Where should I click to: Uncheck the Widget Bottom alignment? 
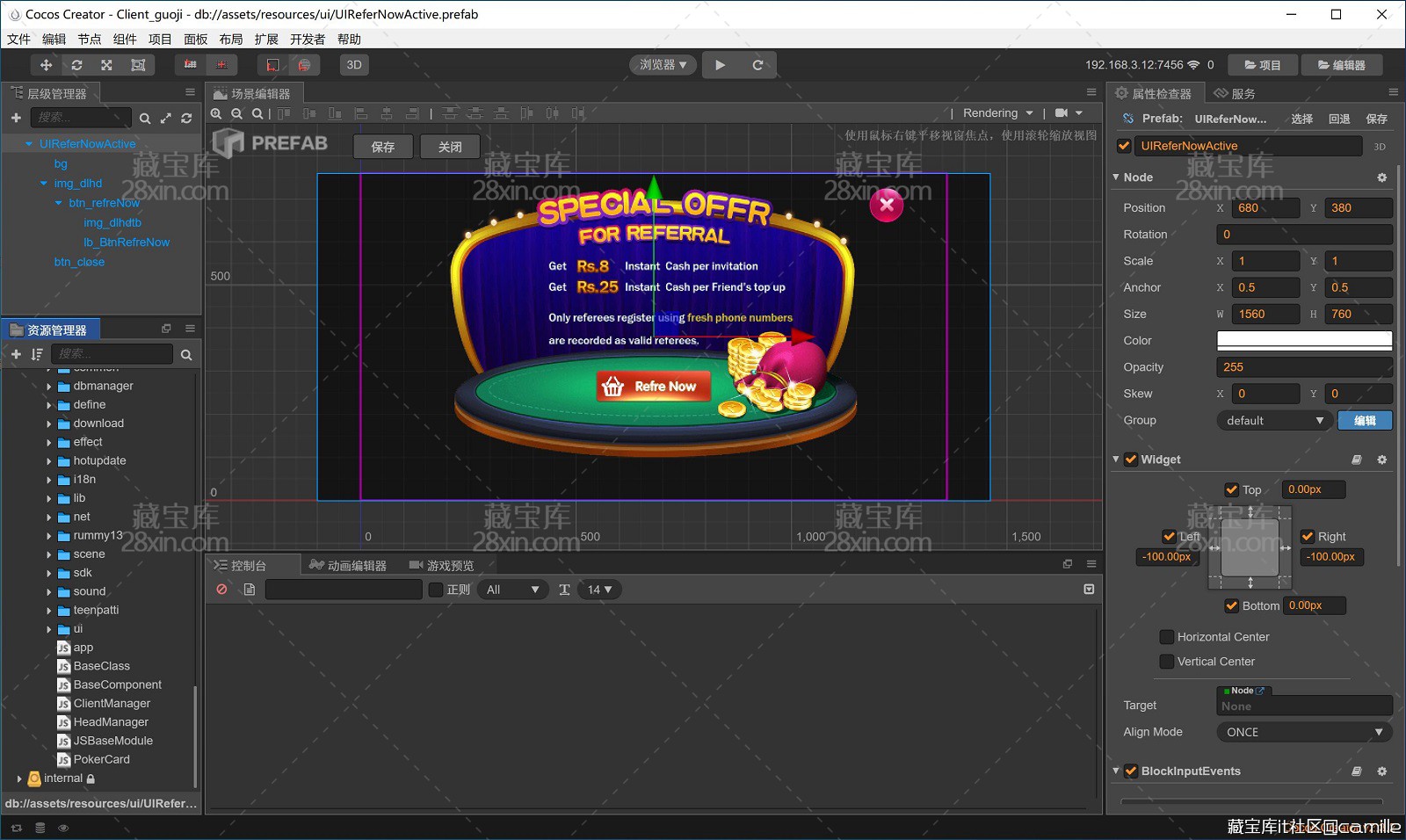tap(1232, 606)
